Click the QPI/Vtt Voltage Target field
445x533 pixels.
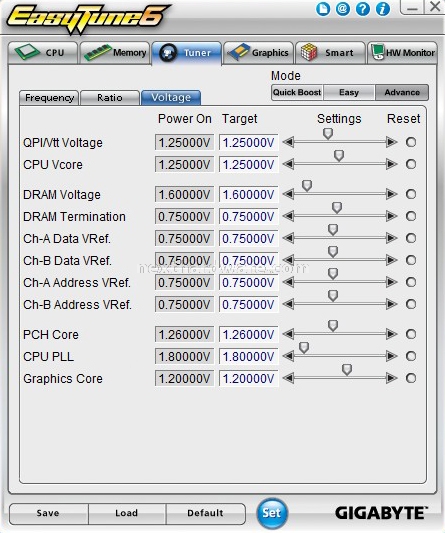pyautogui.click(x=249, y=142)
